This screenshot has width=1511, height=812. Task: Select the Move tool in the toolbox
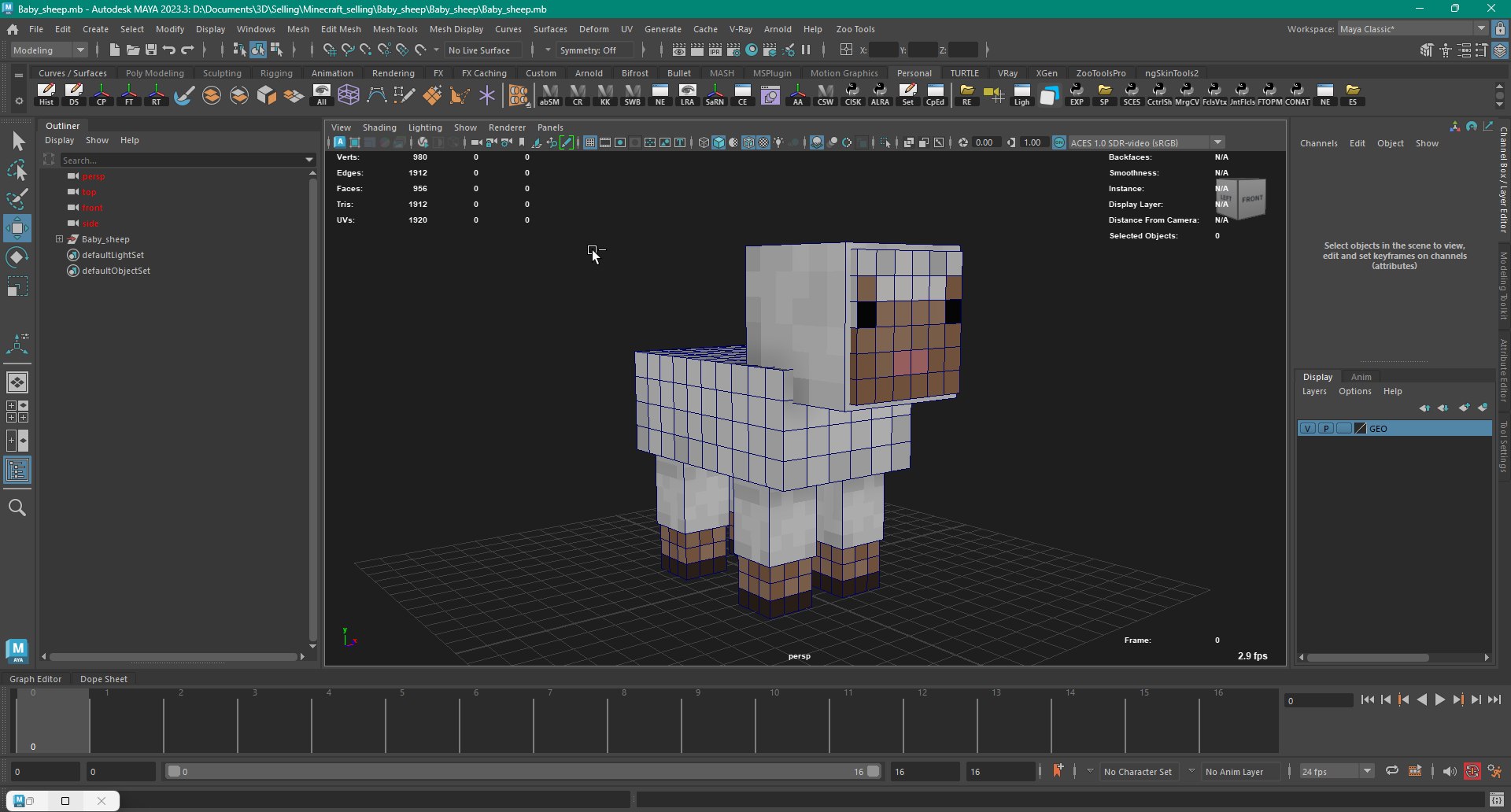point(17,228)
